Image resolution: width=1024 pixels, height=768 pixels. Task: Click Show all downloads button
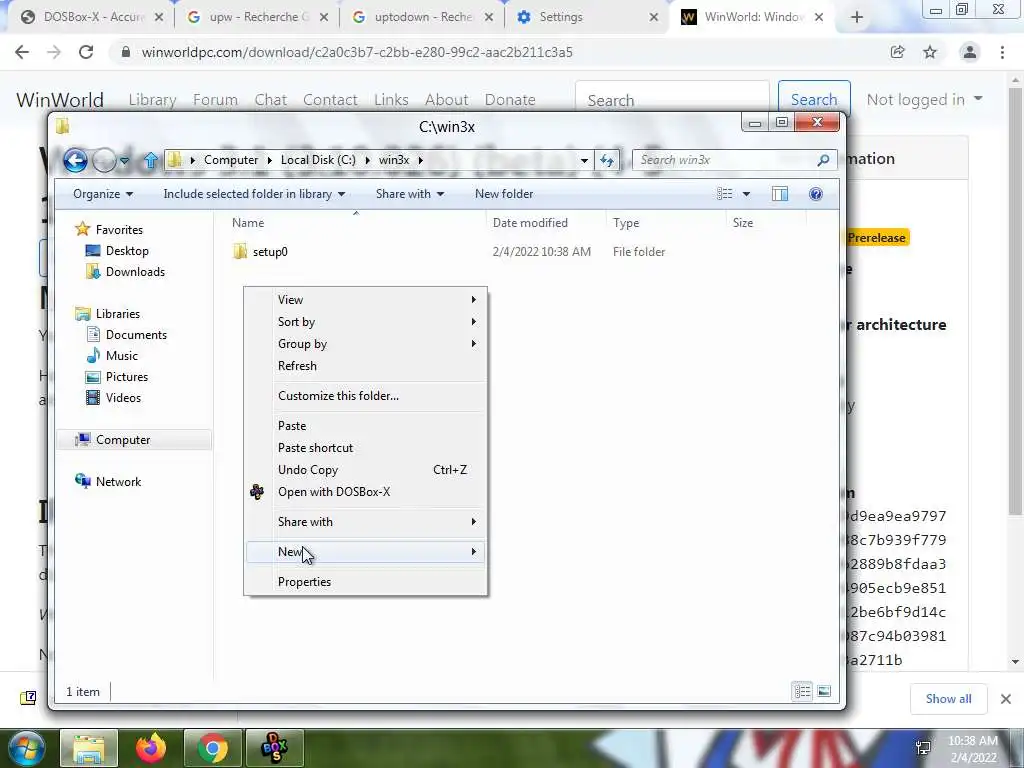pyautogui.click(x=948, y=699)
